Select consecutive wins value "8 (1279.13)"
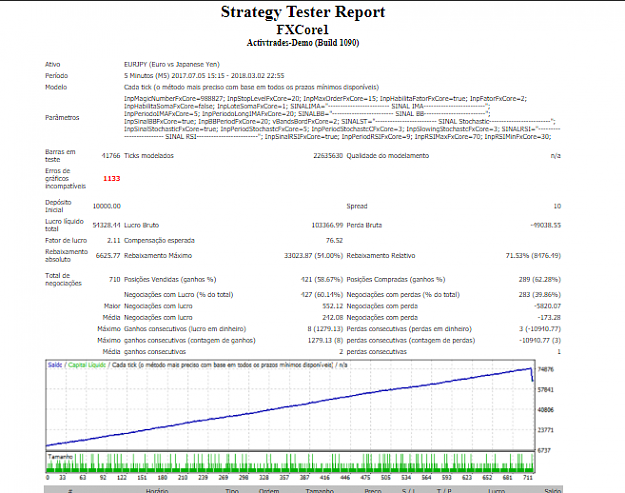This screenshot has width=625, height=493. pyautogui.click(x=325, y=329)
